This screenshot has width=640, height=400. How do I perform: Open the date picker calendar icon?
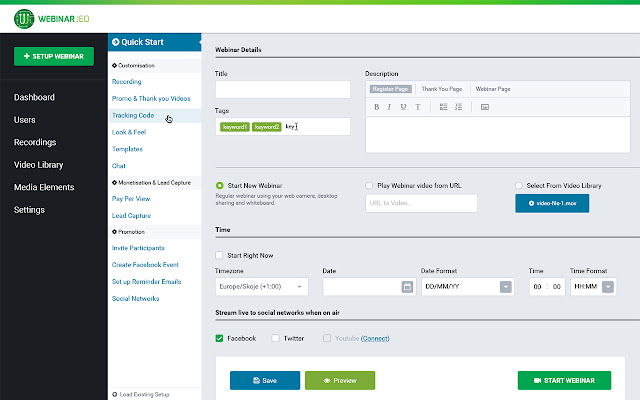407,287
